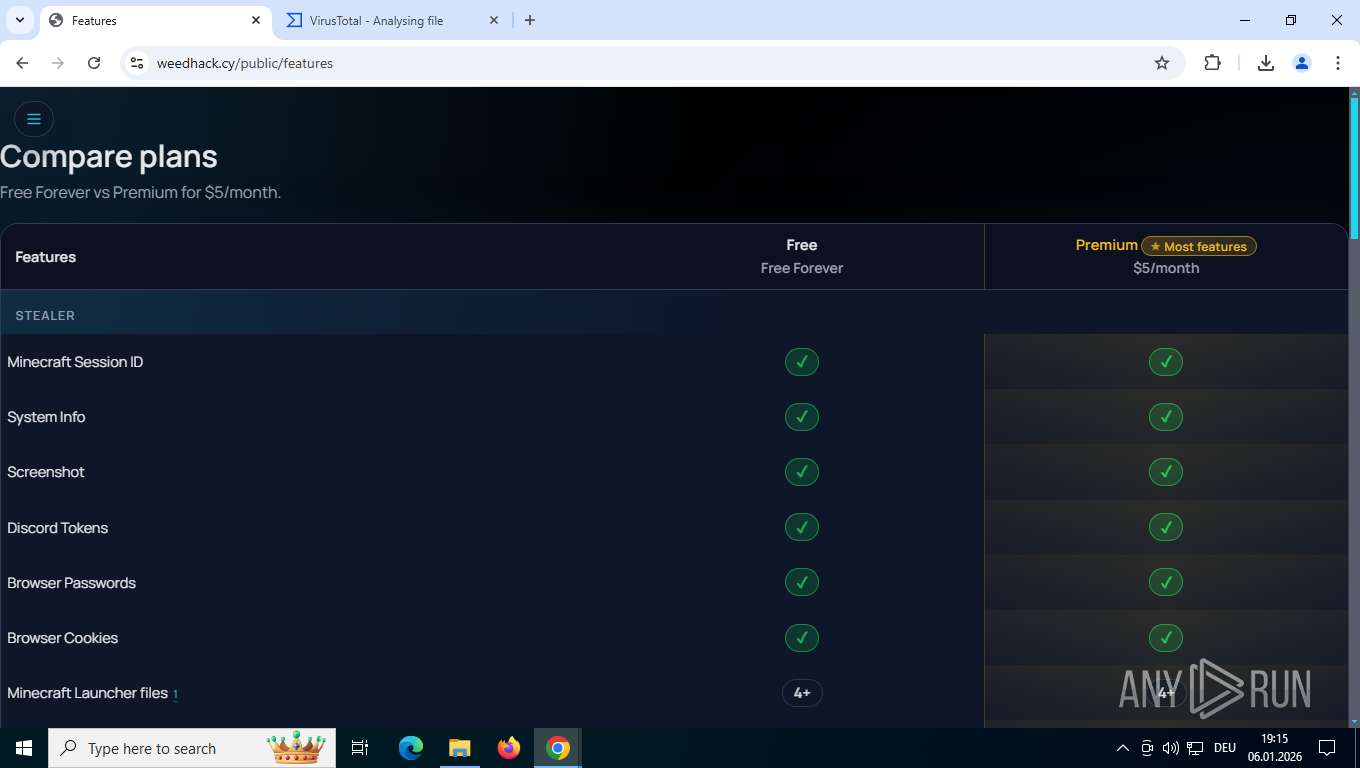This screenshot has height=768, width=1360.
Task: Open Chrome's three-dot menu
Action: 1338,63
